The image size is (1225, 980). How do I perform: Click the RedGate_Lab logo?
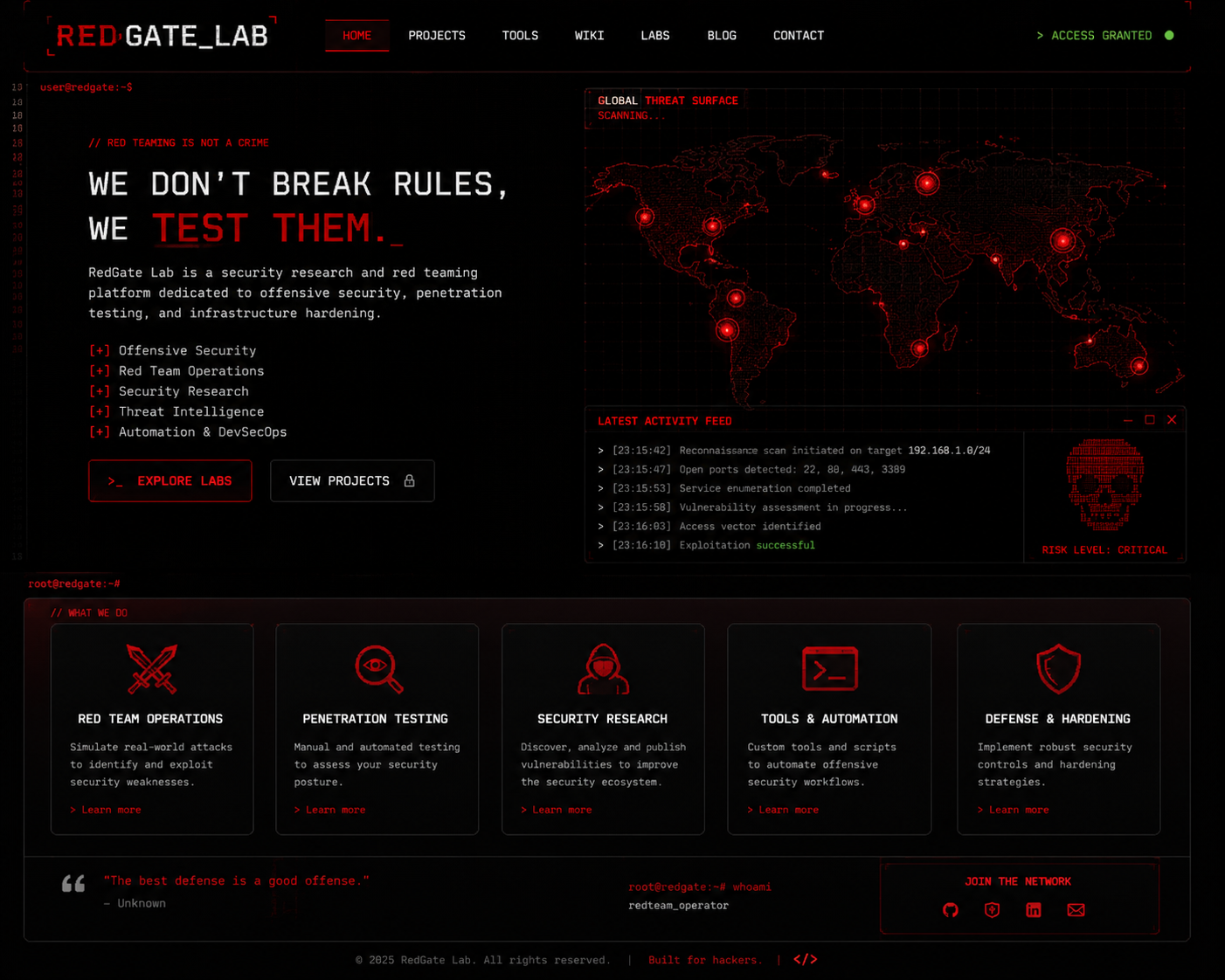pos(162,36)
